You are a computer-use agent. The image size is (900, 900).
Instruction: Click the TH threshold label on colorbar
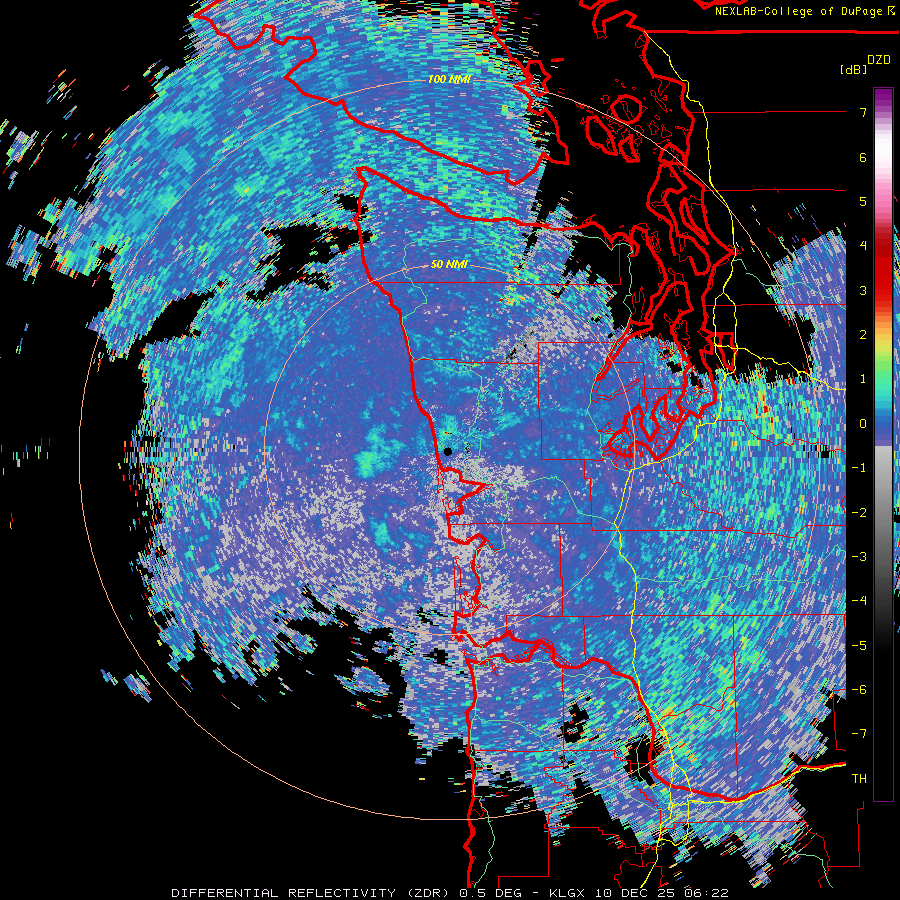859,779
